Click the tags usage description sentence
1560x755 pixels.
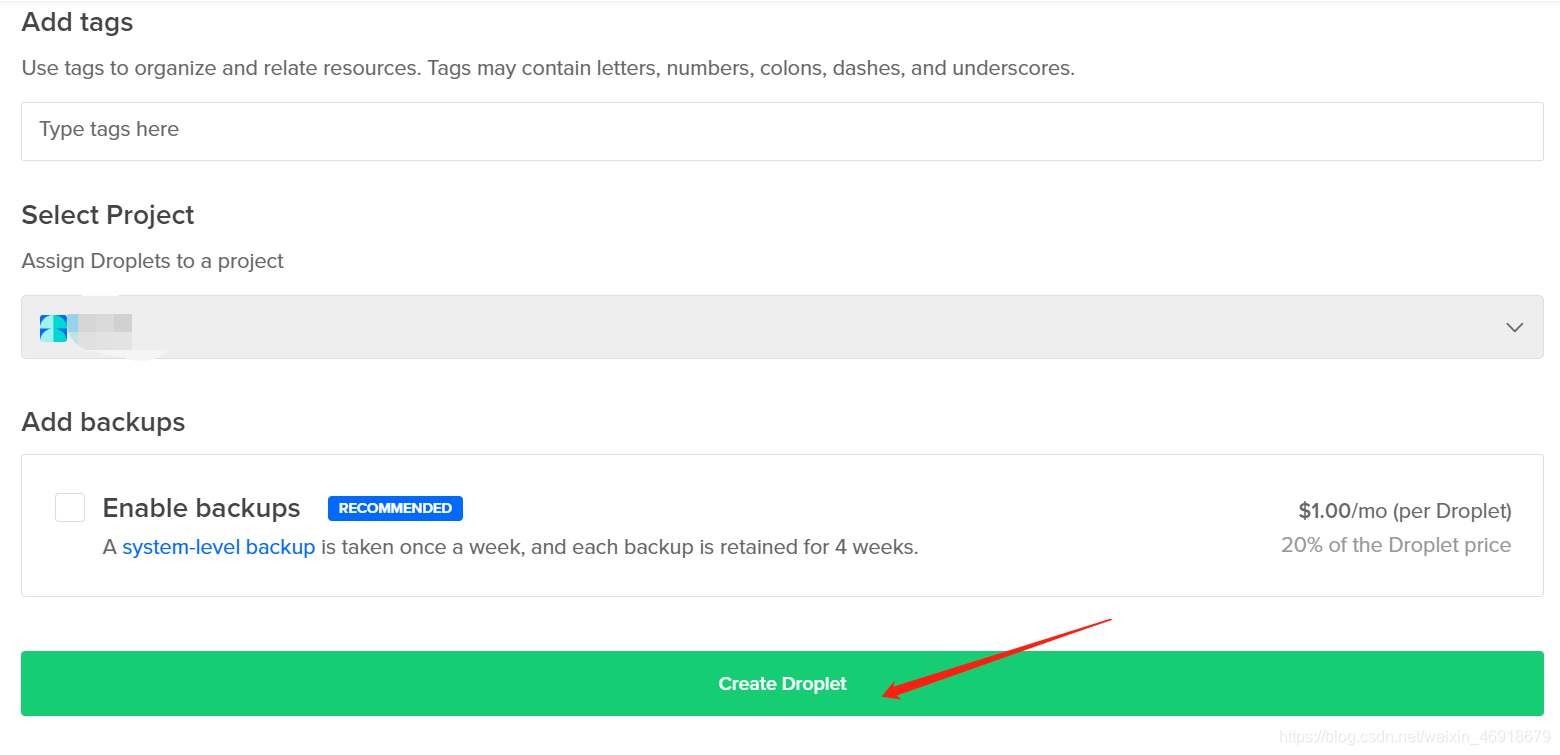click(x=548, y=68)
